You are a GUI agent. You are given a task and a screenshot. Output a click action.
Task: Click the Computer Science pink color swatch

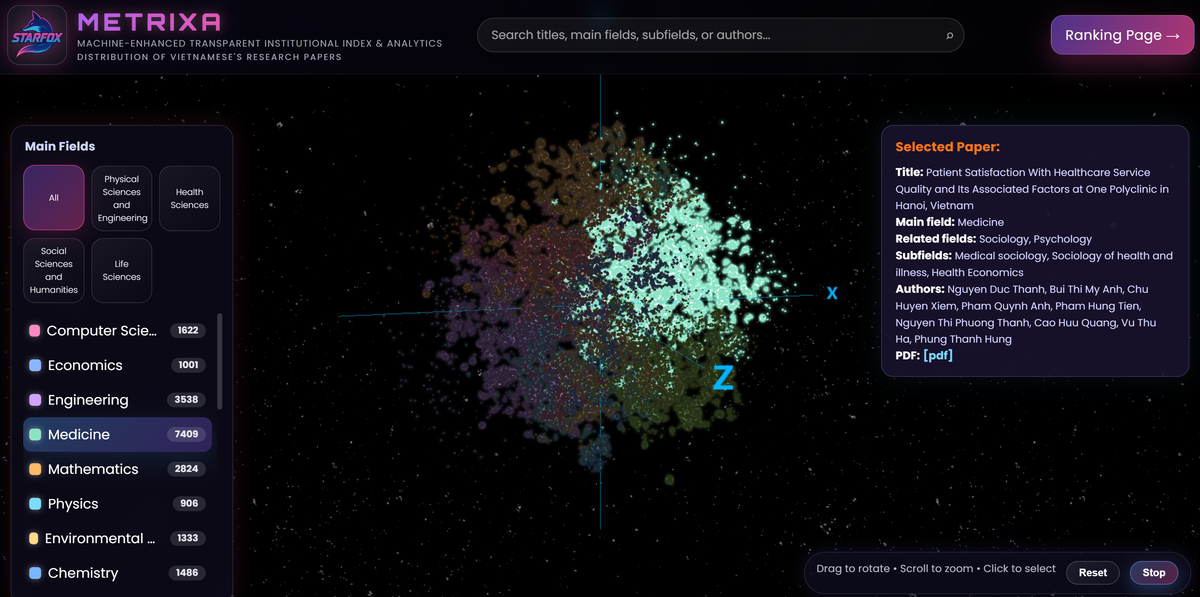(35, 331)
